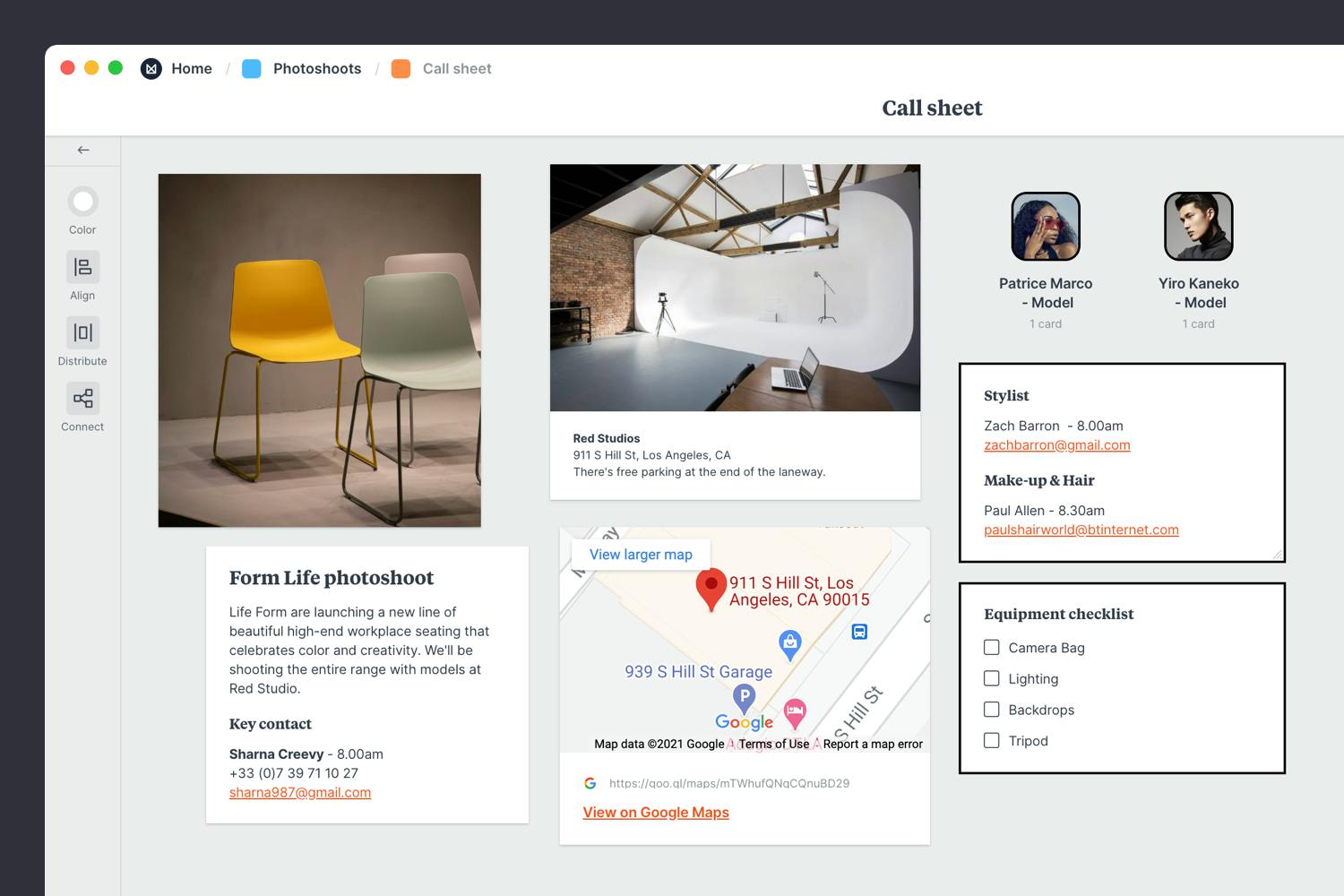The height and width of the screenshot is (896, 1344).
Task: Select the Connect tool icon
Action: [x=82, y=398]
